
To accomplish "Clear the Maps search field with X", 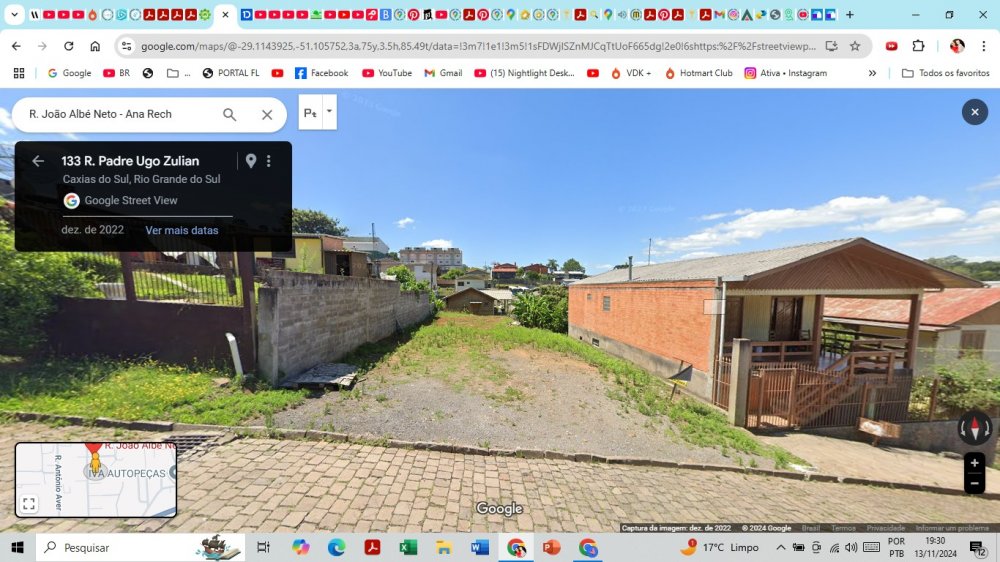I will pyautogui.click(x=267, y=115).
